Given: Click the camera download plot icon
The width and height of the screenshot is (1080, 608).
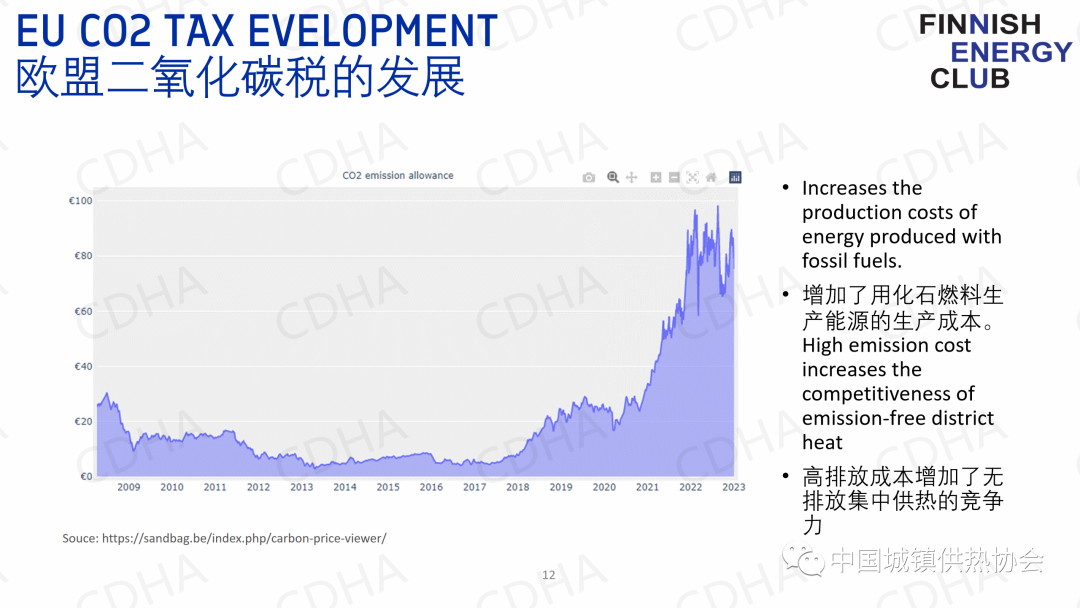Looking at the screenshot, I should (x=589, y=178).
